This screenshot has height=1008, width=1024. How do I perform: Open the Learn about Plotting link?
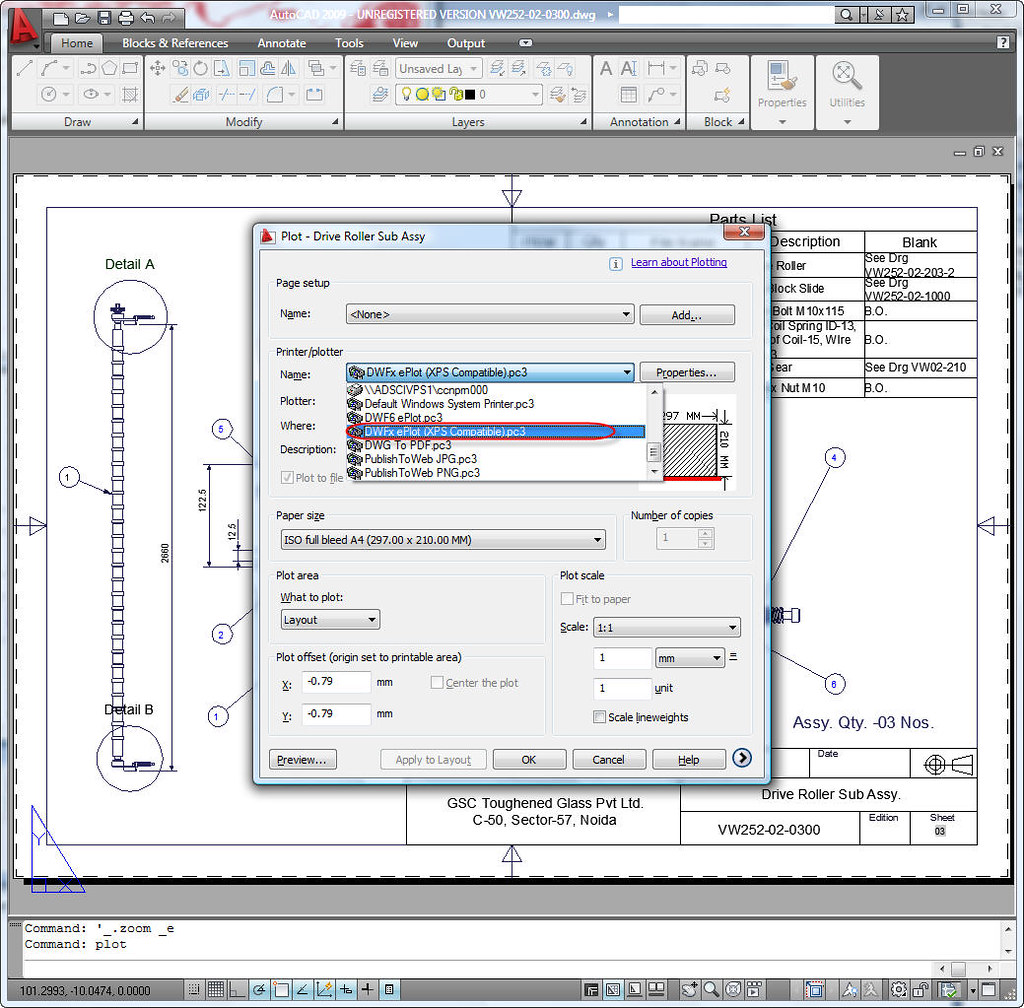click(678, 261)
